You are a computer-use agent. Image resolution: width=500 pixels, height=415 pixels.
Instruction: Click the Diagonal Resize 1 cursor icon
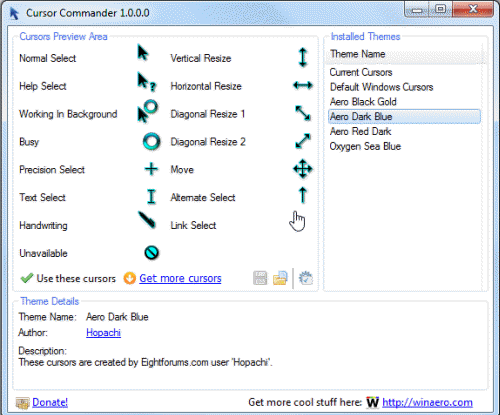click(303, 113)
